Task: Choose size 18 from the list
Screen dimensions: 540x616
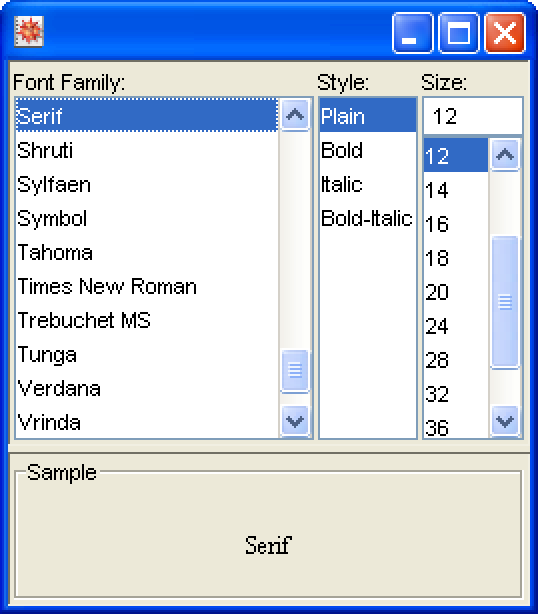Action: [x=456, y=258]
